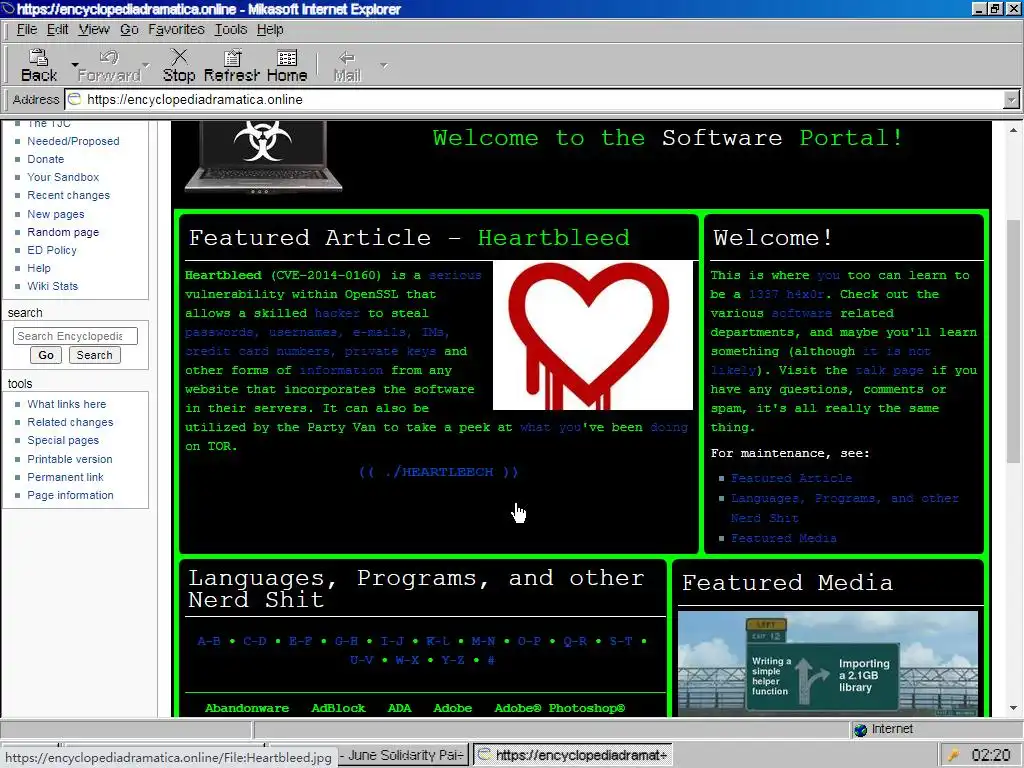Jump to A-B index section
The height and width of the screenshot is (768, 1024).
click(x=209, y=641)
